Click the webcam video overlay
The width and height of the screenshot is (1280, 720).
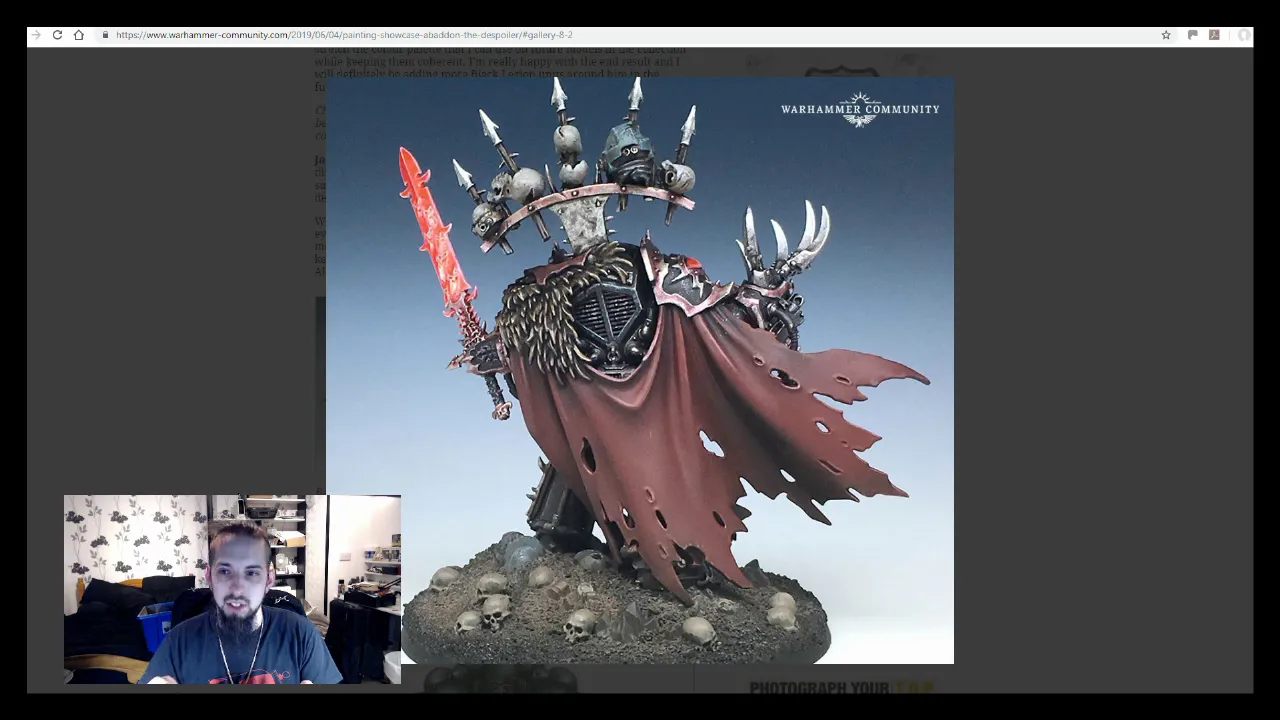[x=232, y=589]
